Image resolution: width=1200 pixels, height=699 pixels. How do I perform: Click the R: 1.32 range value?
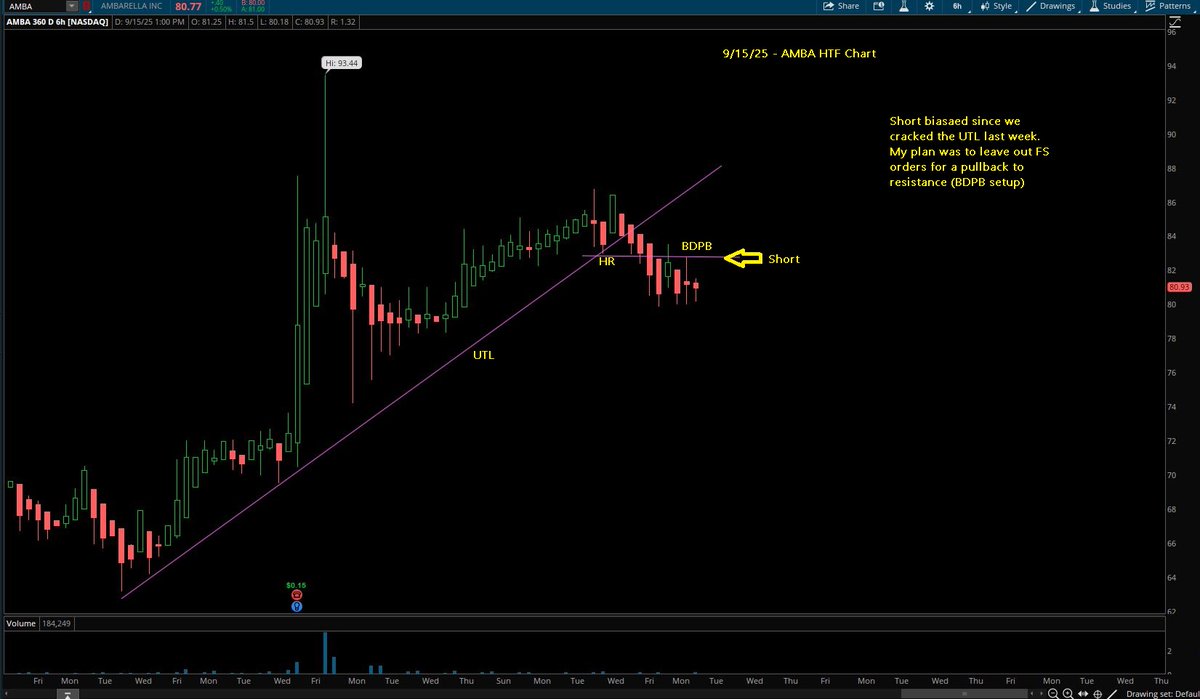click(342, 22)
